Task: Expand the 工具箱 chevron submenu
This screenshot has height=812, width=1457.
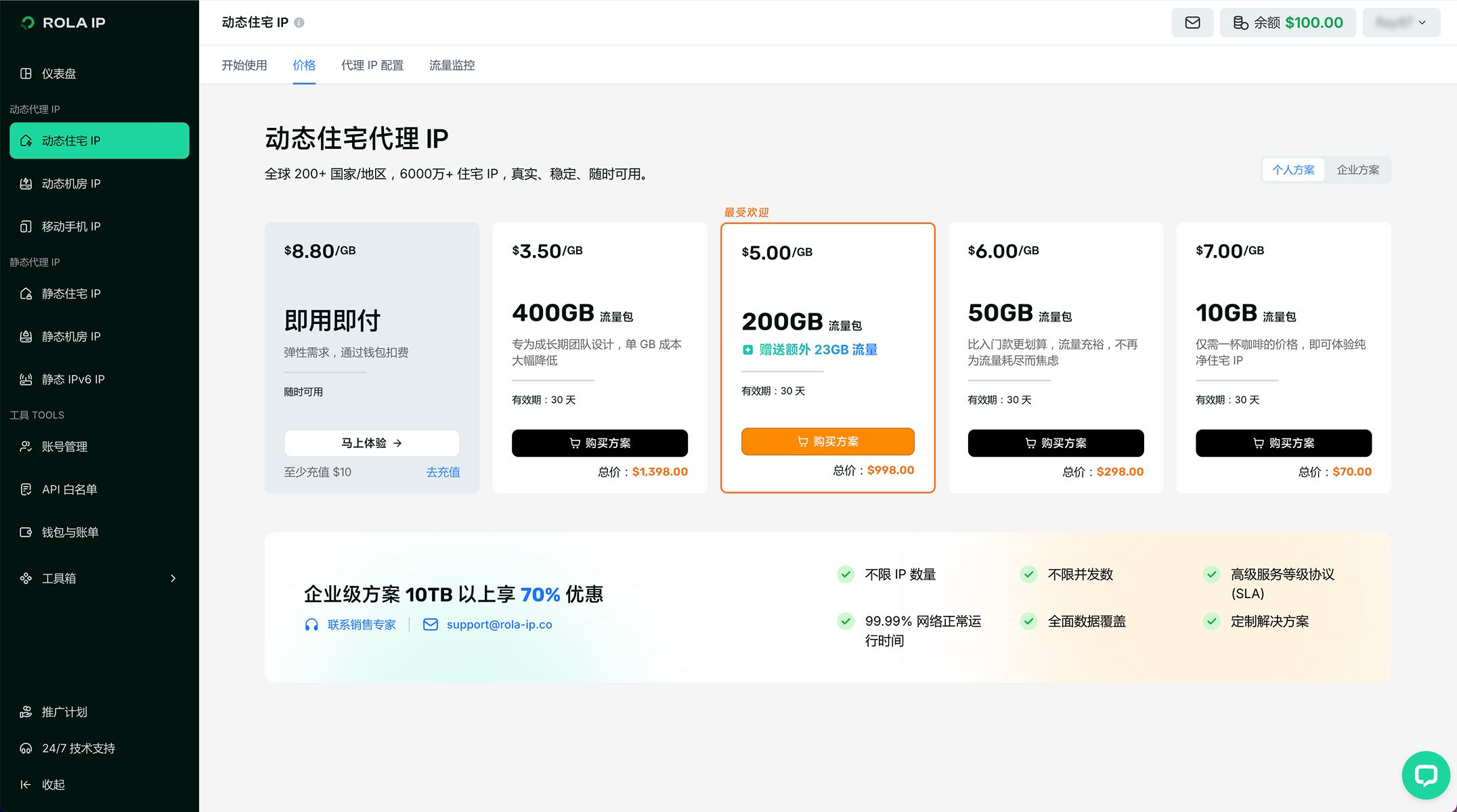Action: pyautogui.click(x=173, y=578)
